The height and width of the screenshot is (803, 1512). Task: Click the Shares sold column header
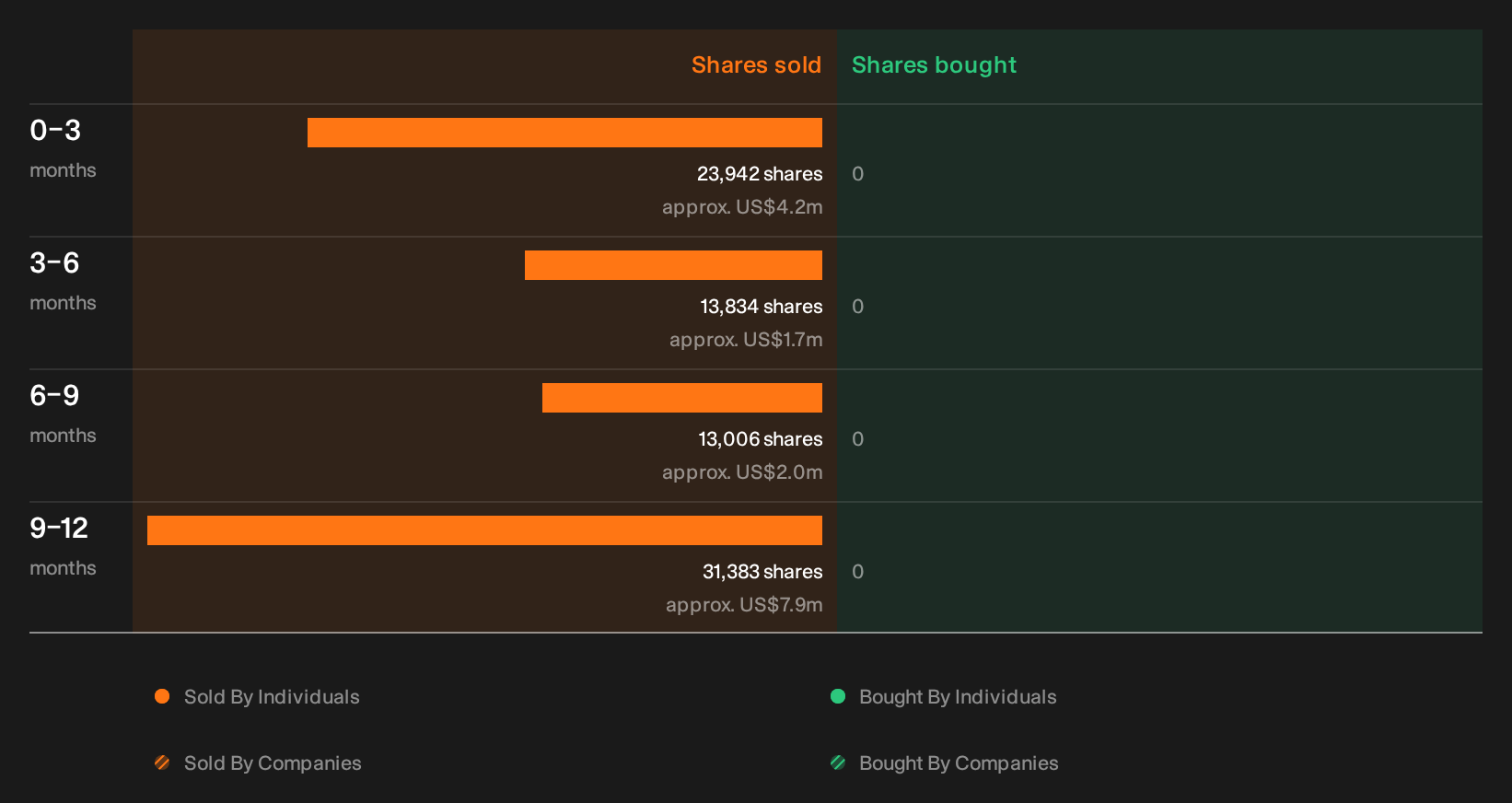pos(756,65)
